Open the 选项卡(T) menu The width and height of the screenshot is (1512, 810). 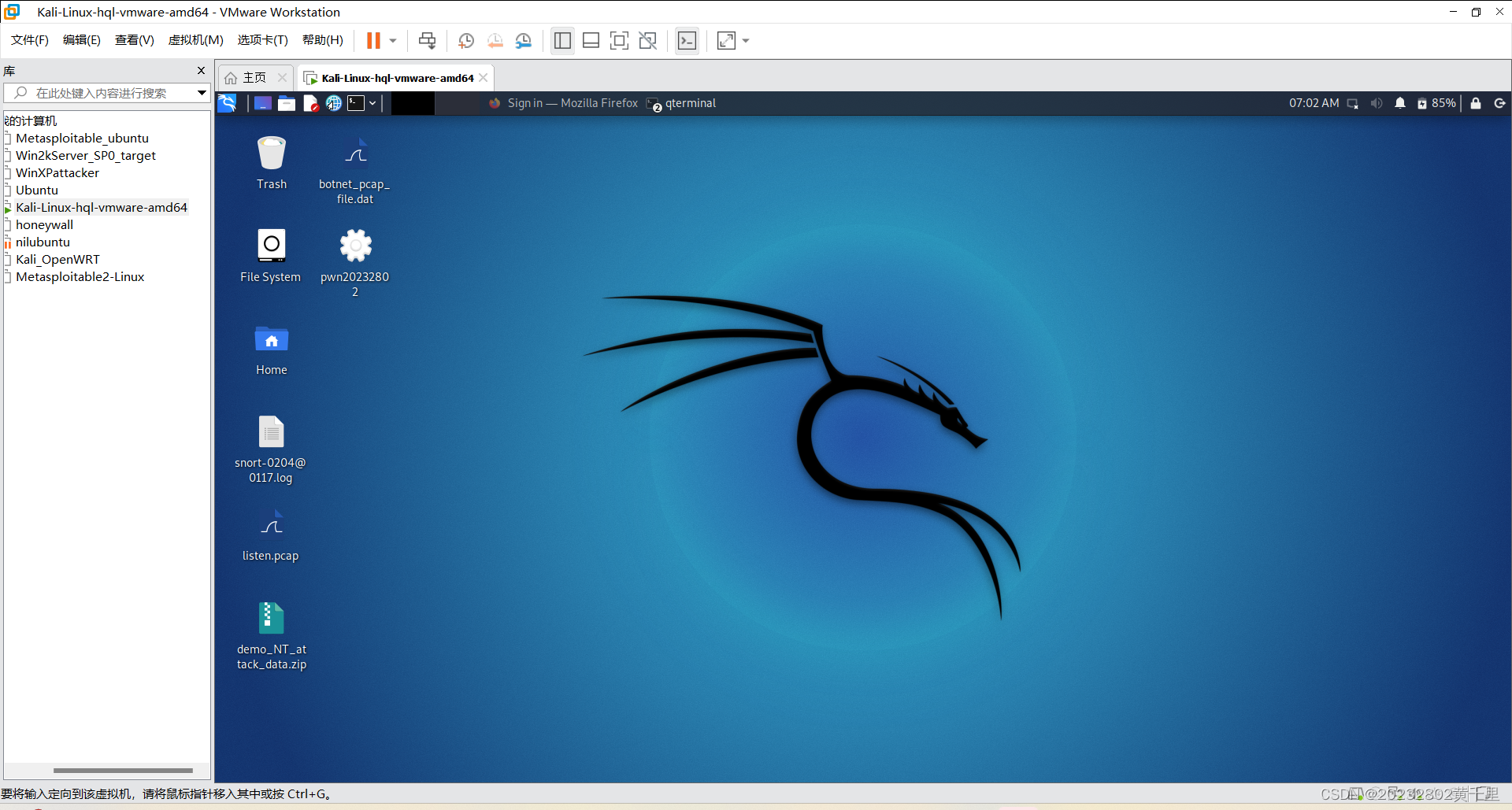[x=263, y=40]
